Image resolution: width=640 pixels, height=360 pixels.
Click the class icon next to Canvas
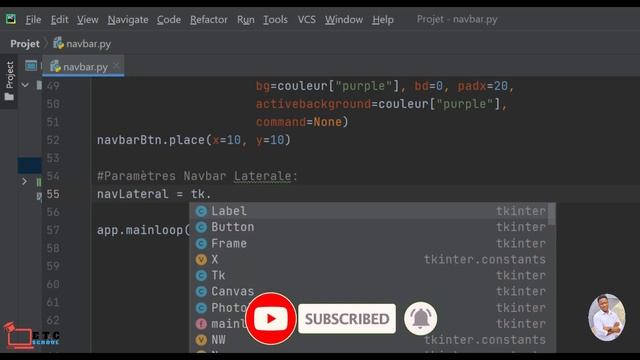pos(201,291)
